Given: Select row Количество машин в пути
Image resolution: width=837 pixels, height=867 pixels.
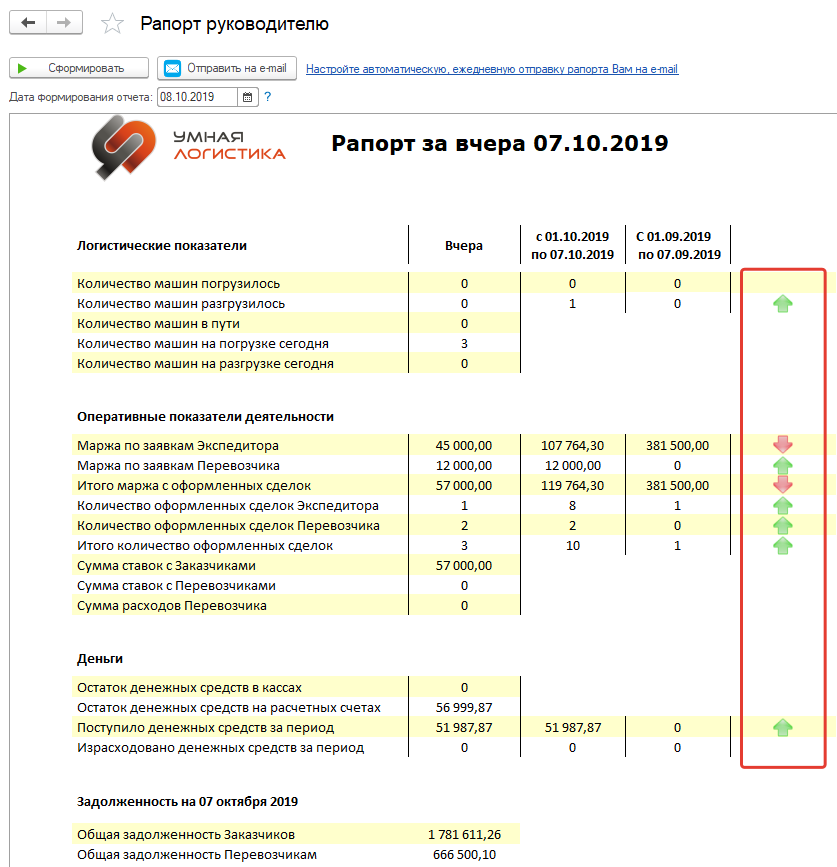Looking at the screenshot, I should coord(158,323).
